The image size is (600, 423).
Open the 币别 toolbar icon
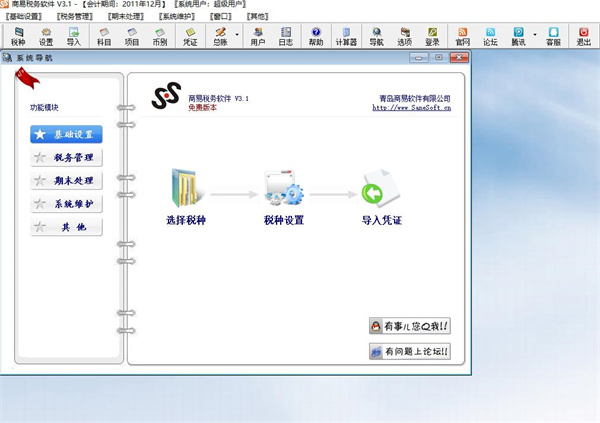(160, 36)
